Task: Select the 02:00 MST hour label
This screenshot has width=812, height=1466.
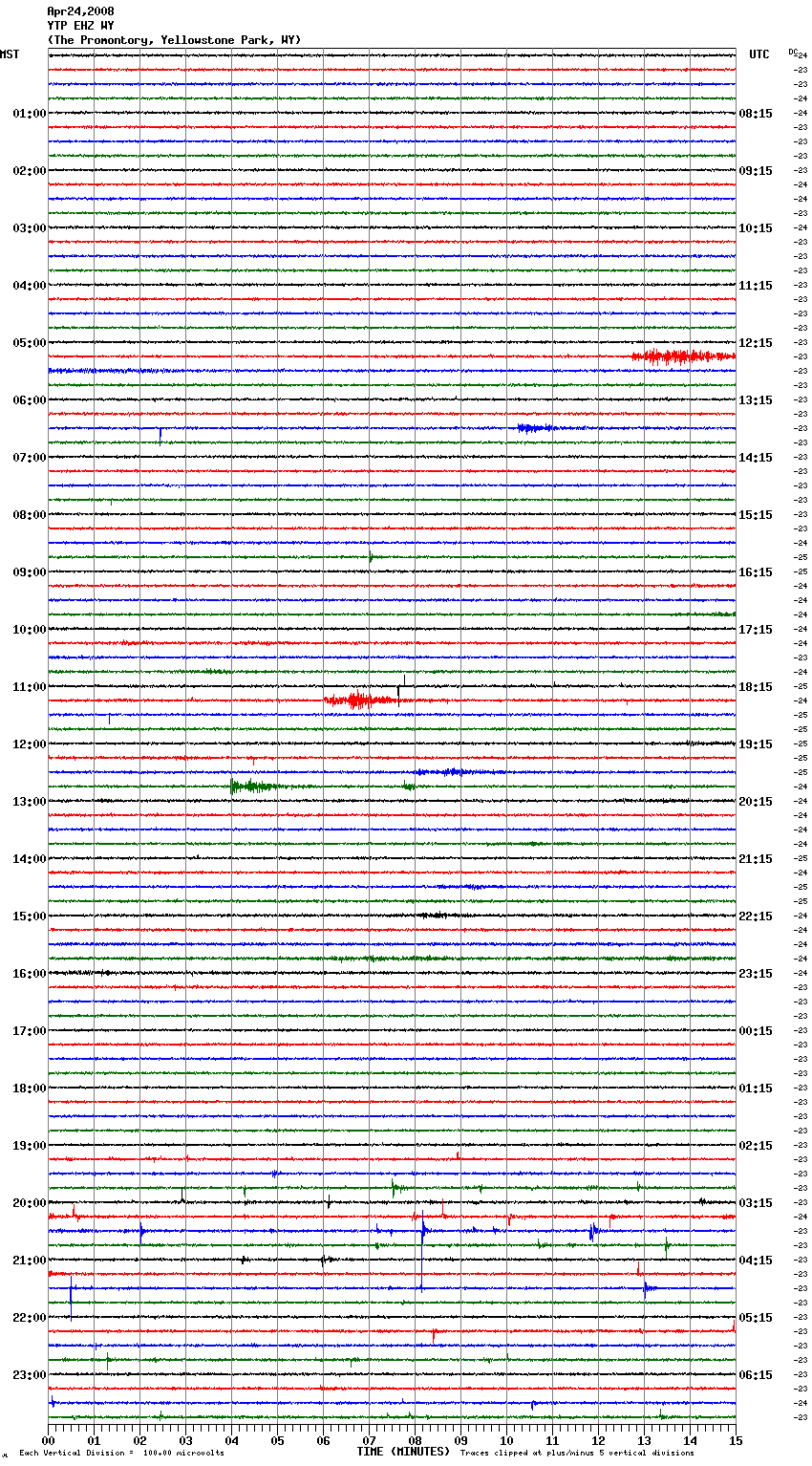Action: click(29, 171)
